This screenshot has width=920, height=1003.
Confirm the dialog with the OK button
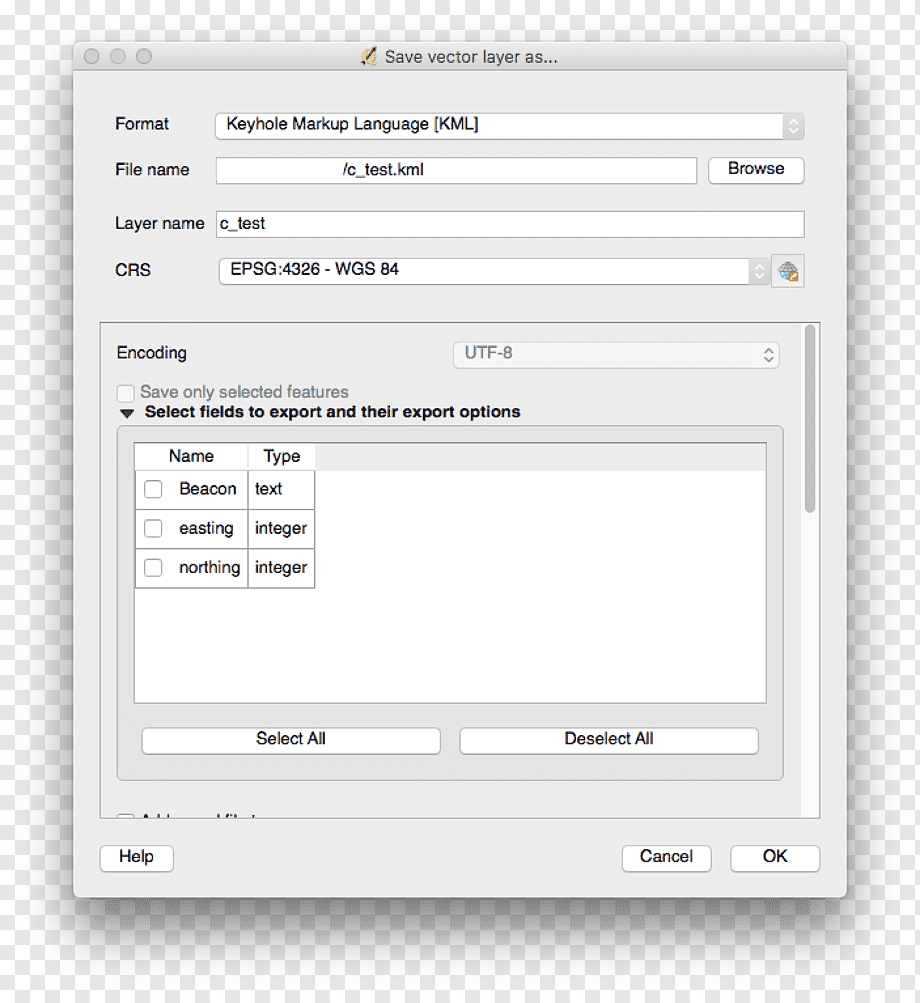pos(775,858)
